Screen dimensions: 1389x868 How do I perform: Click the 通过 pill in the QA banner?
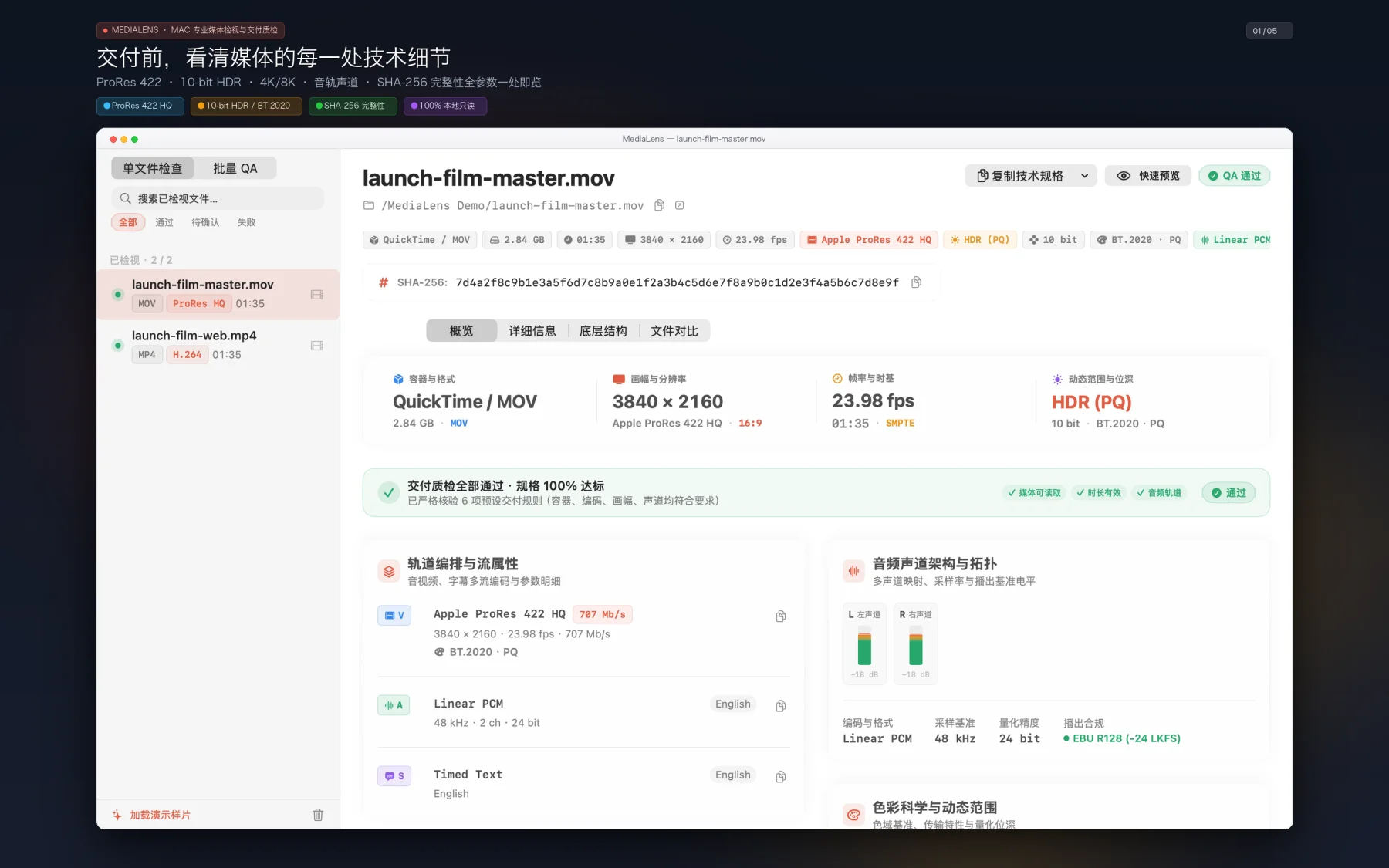(x=1228, y=493)
